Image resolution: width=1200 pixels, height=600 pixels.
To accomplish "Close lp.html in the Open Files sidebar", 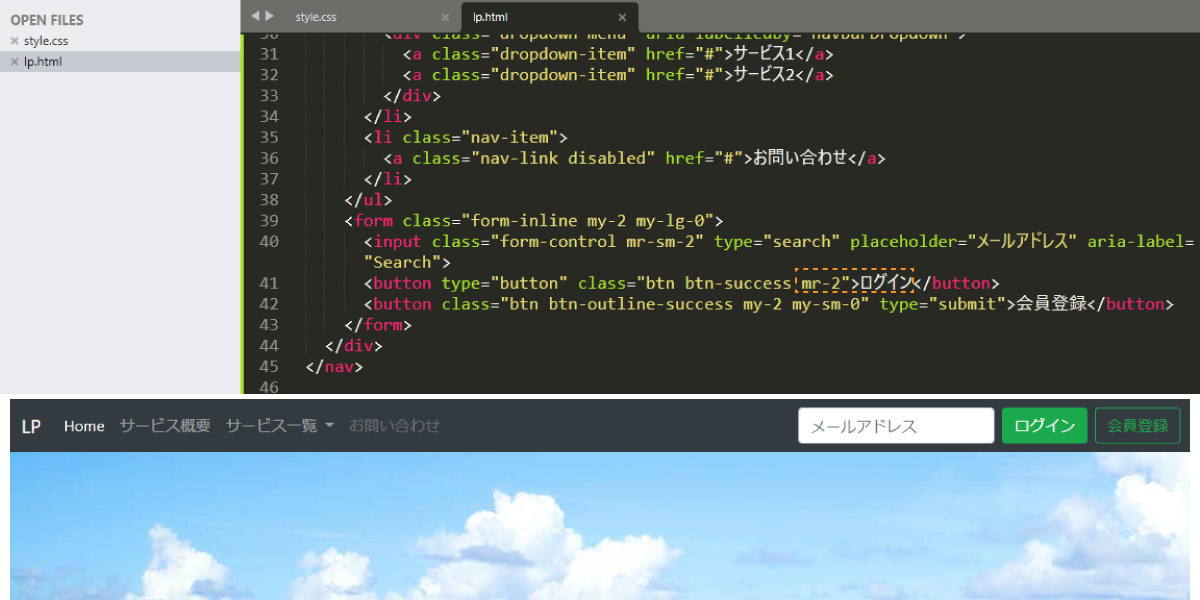I will (x=14, y=62).
